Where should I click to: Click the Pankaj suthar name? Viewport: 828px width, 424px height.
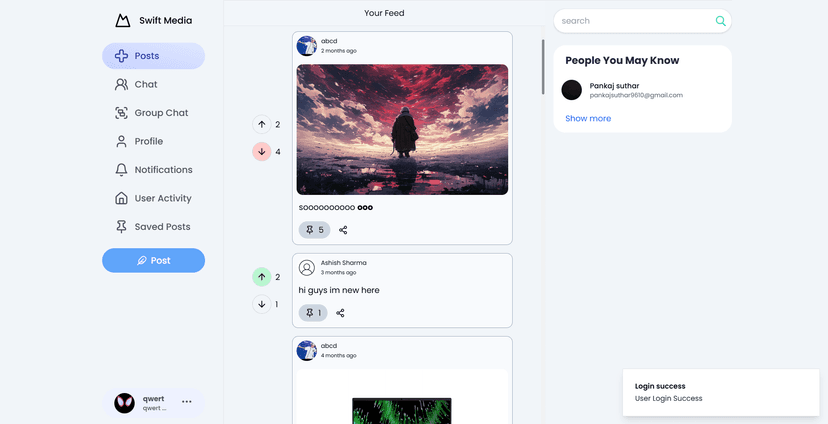pyautogui.click(x=614, y=86)
